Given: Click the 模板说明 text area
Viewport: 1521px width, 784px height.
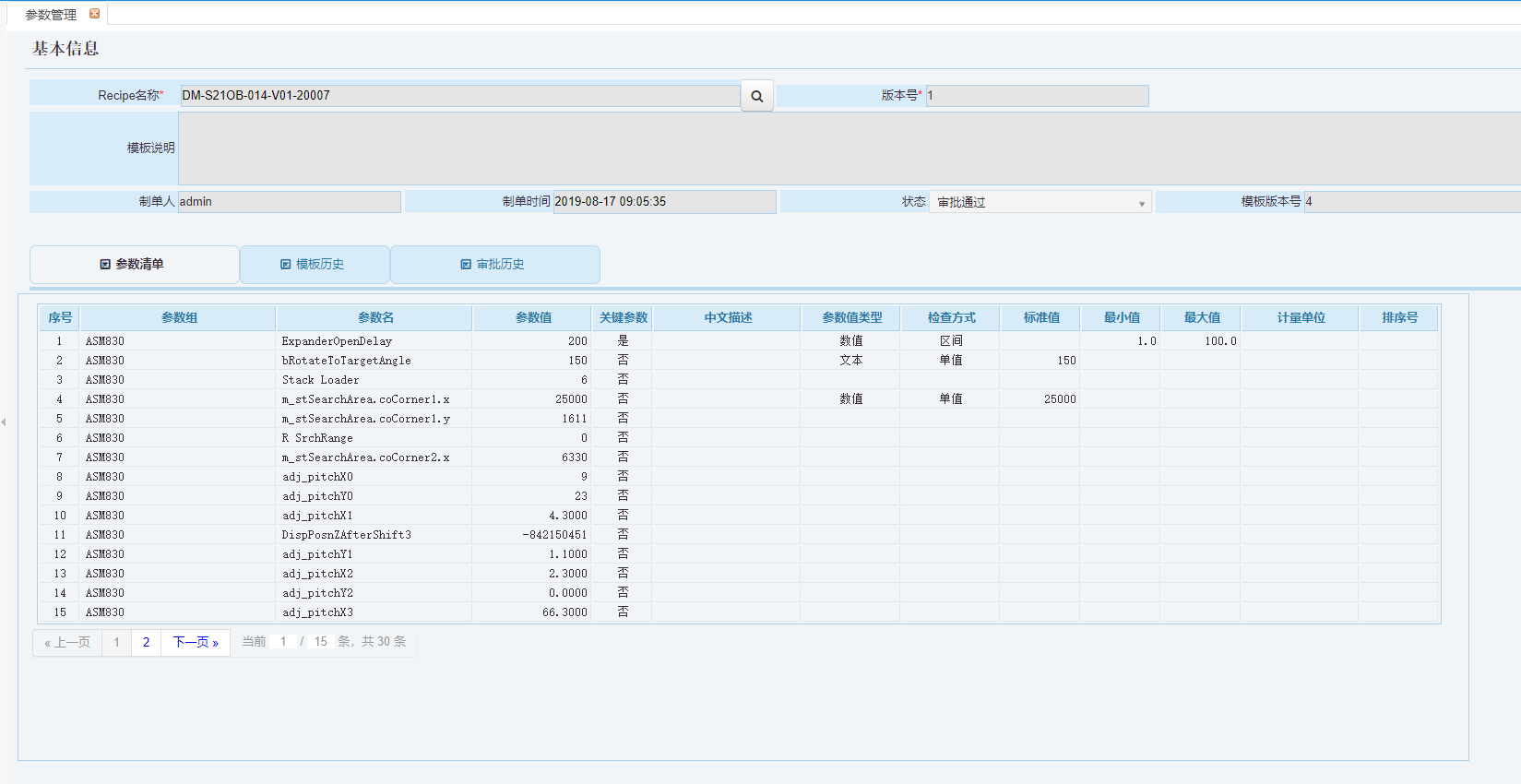Looking at the screenshot, I should tap(849, 148).
